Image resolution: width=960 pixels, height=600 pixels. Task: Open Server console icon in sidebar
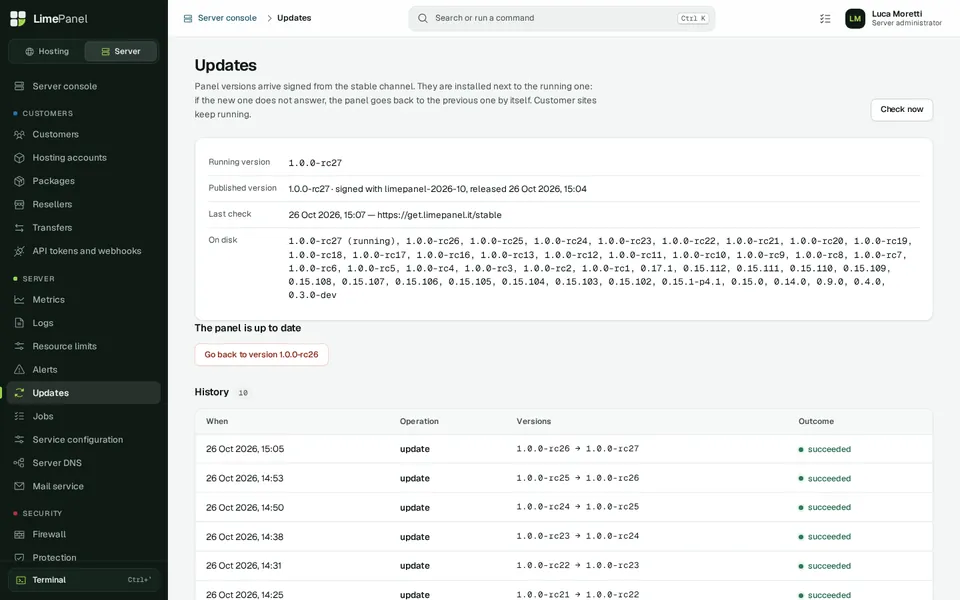click(20, 86)
